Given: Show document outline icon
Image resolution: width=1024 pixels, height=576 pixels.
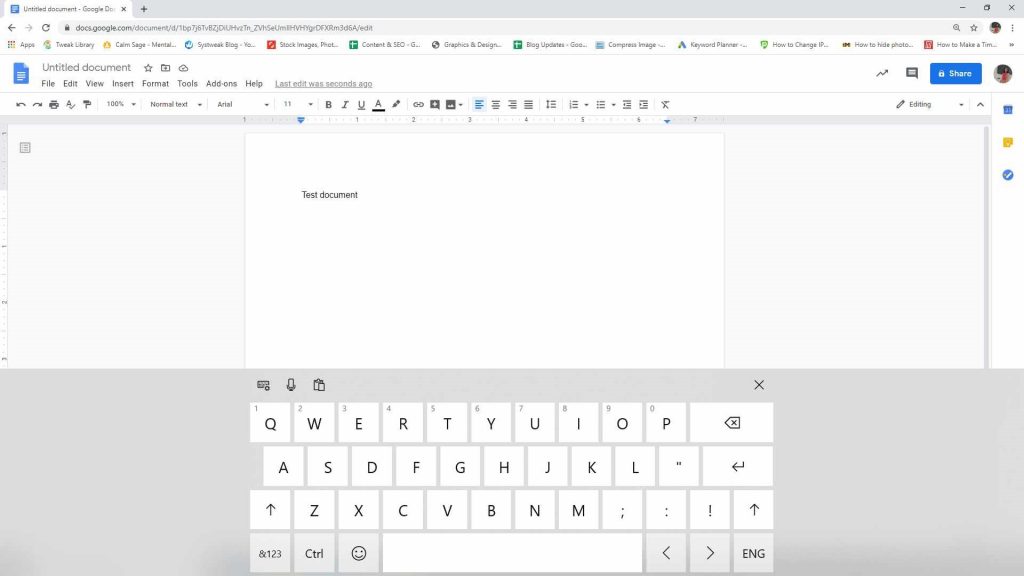Looking at the screenshot, I should tap(25, 148).
